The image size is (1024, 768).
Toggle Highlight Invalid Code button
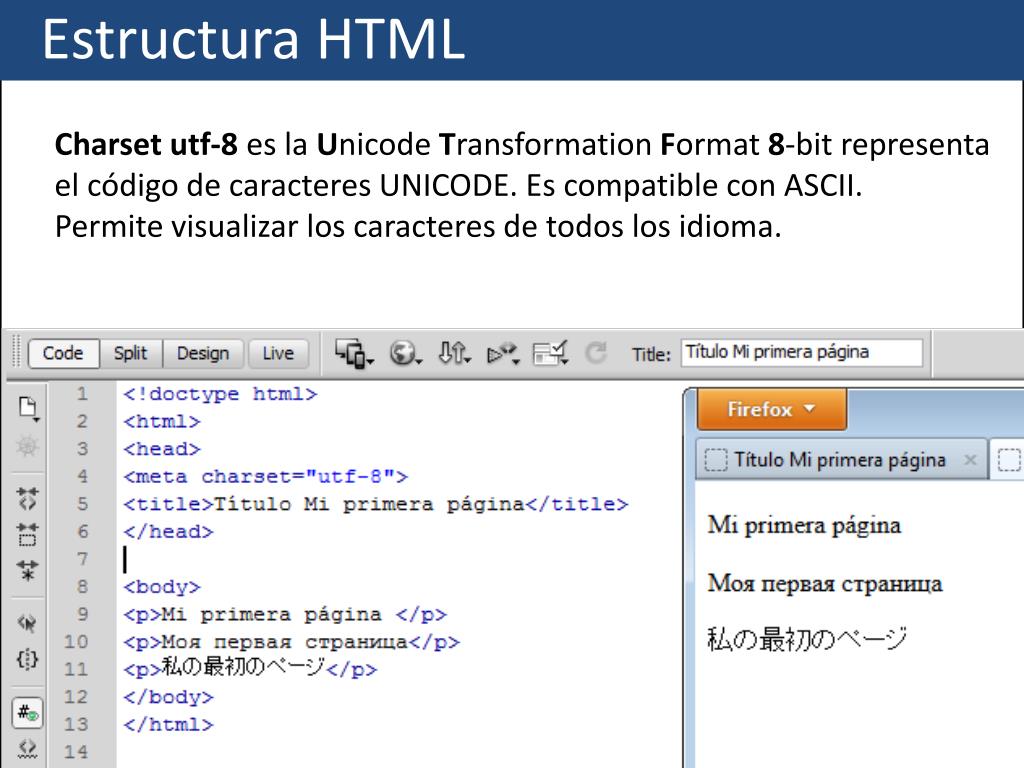tap(28, 748)
